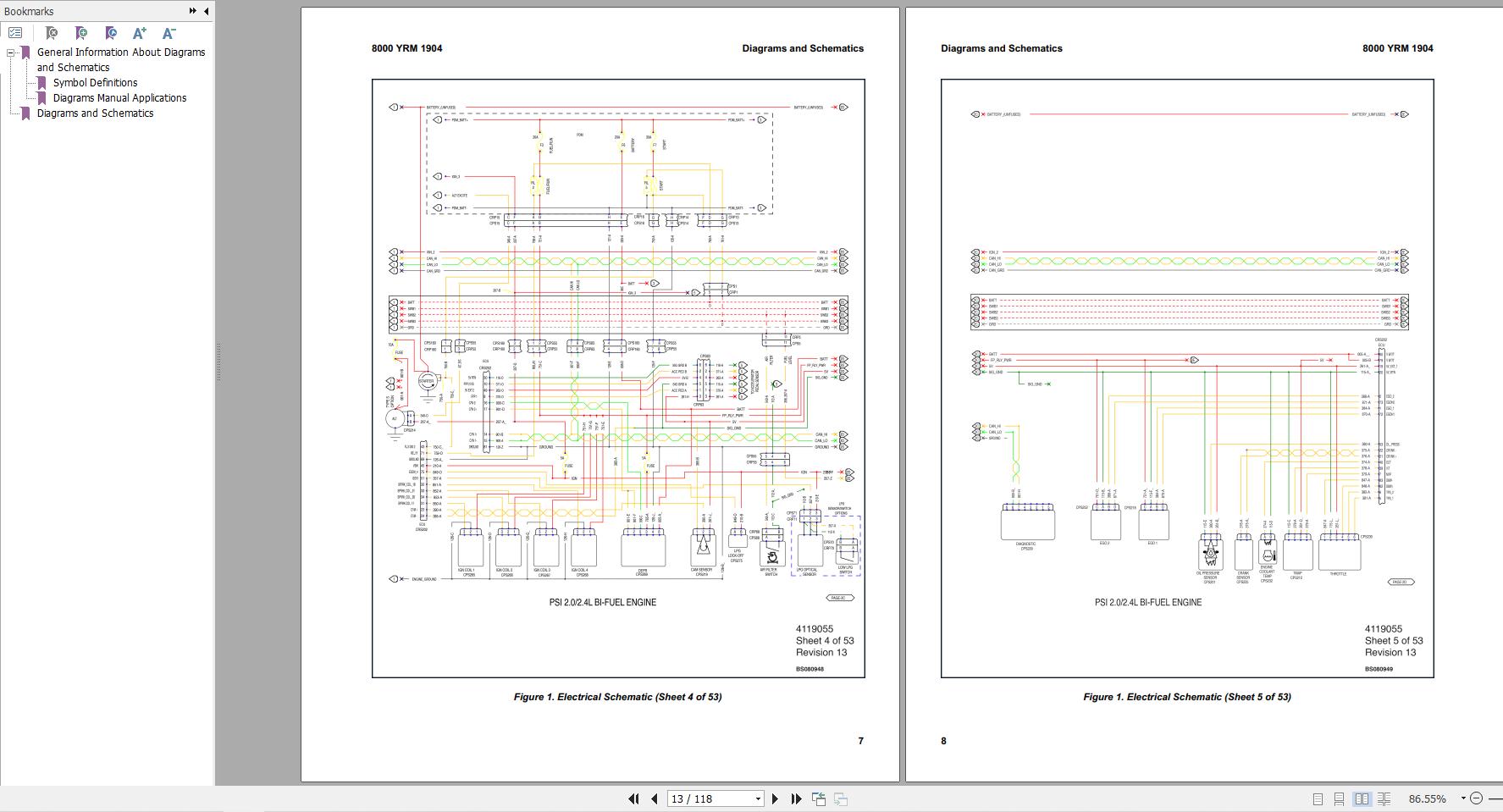Open the zoom level dropdown arrow

click(1462, 798)
